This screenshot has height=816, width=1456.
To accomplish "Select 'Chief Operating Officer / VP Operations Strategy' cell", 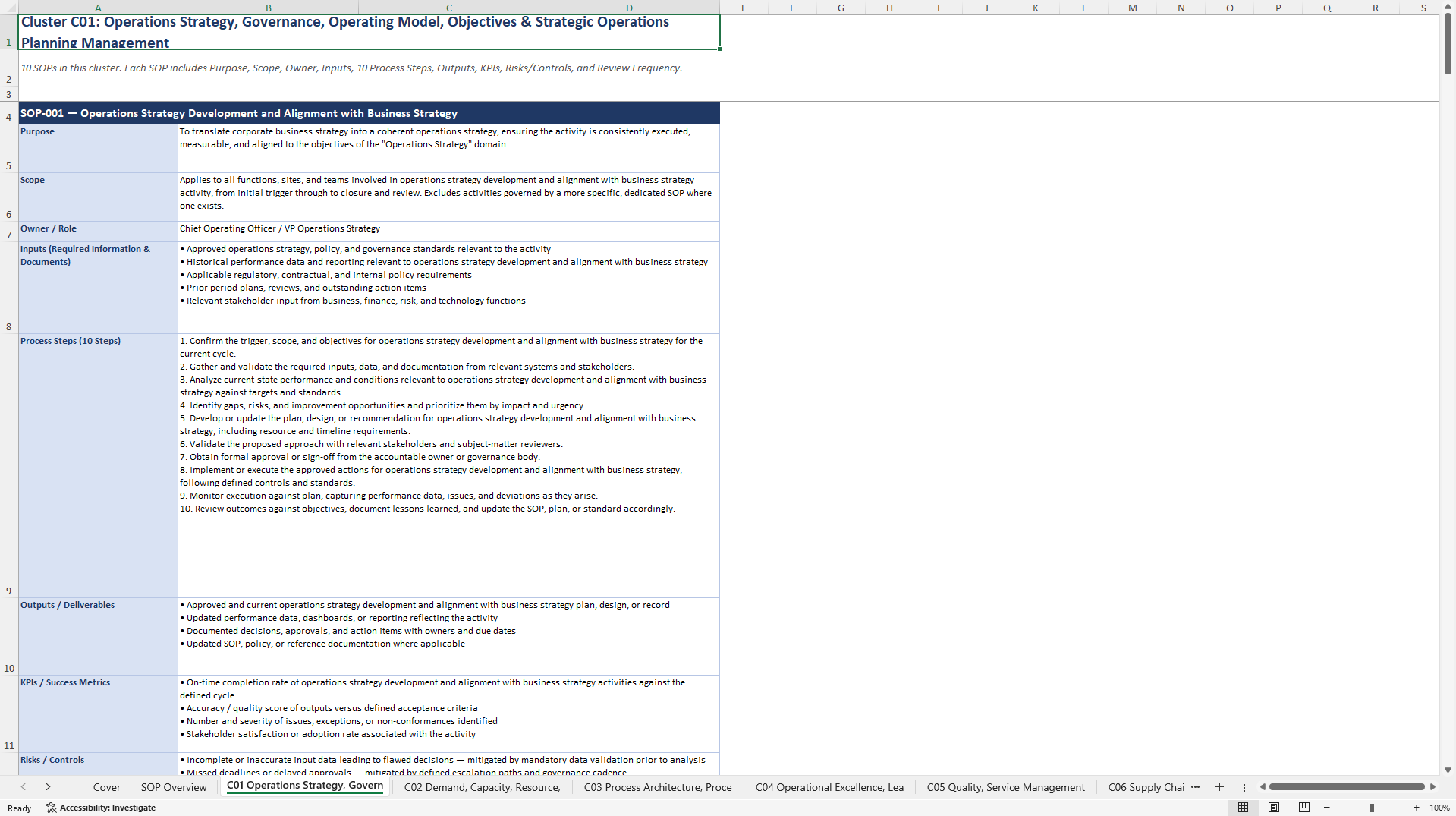I will (x=448, y=232).
